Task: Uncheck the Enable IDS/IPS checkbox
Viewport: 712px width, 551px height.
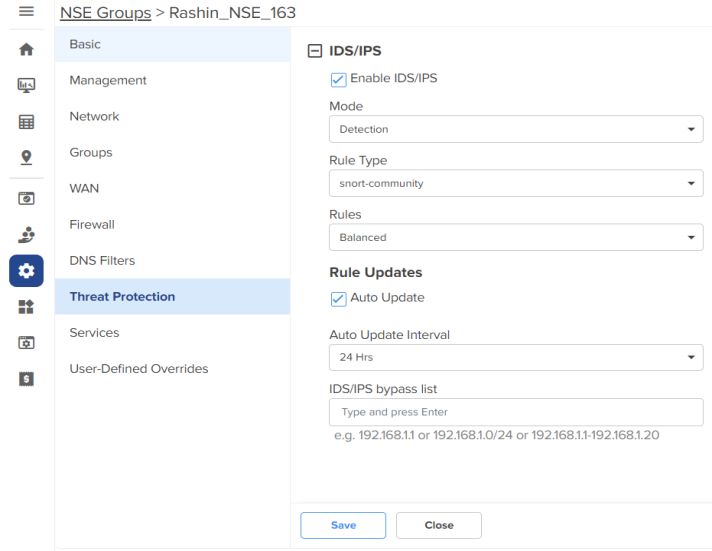Action: pos(338,79)
